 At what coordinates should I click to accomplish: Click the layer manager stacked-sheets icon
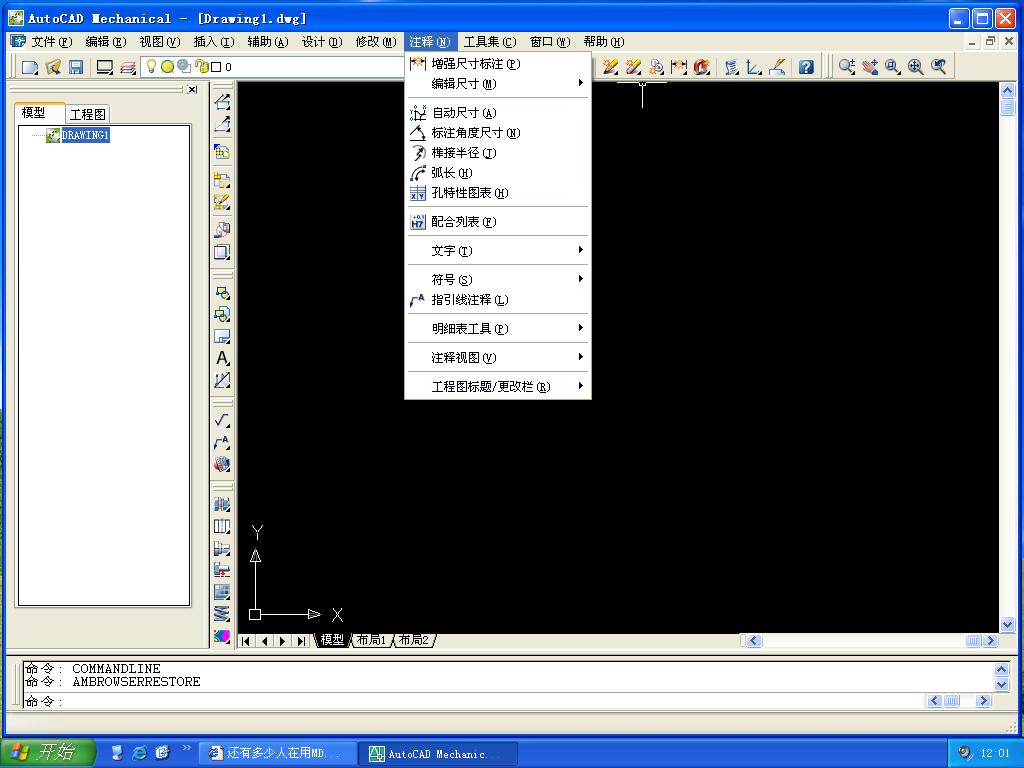(x=128, y=67)
